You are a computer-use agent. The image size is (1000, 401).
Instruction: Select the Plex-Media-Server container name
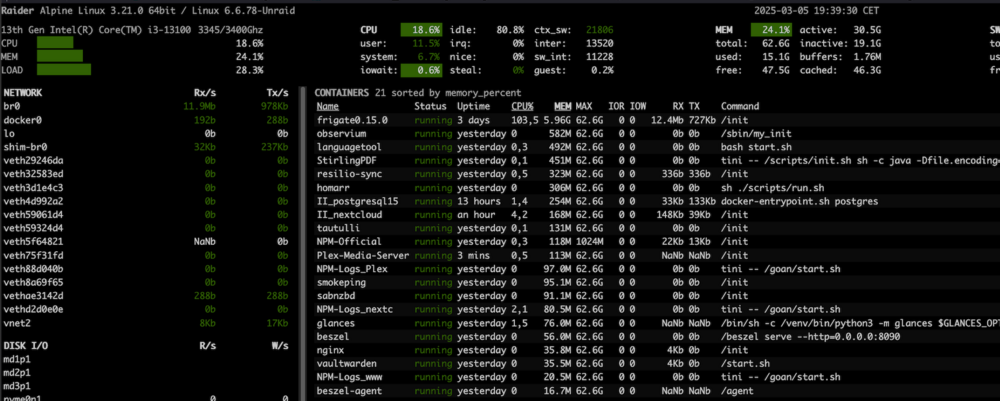(x=362, y=256)
